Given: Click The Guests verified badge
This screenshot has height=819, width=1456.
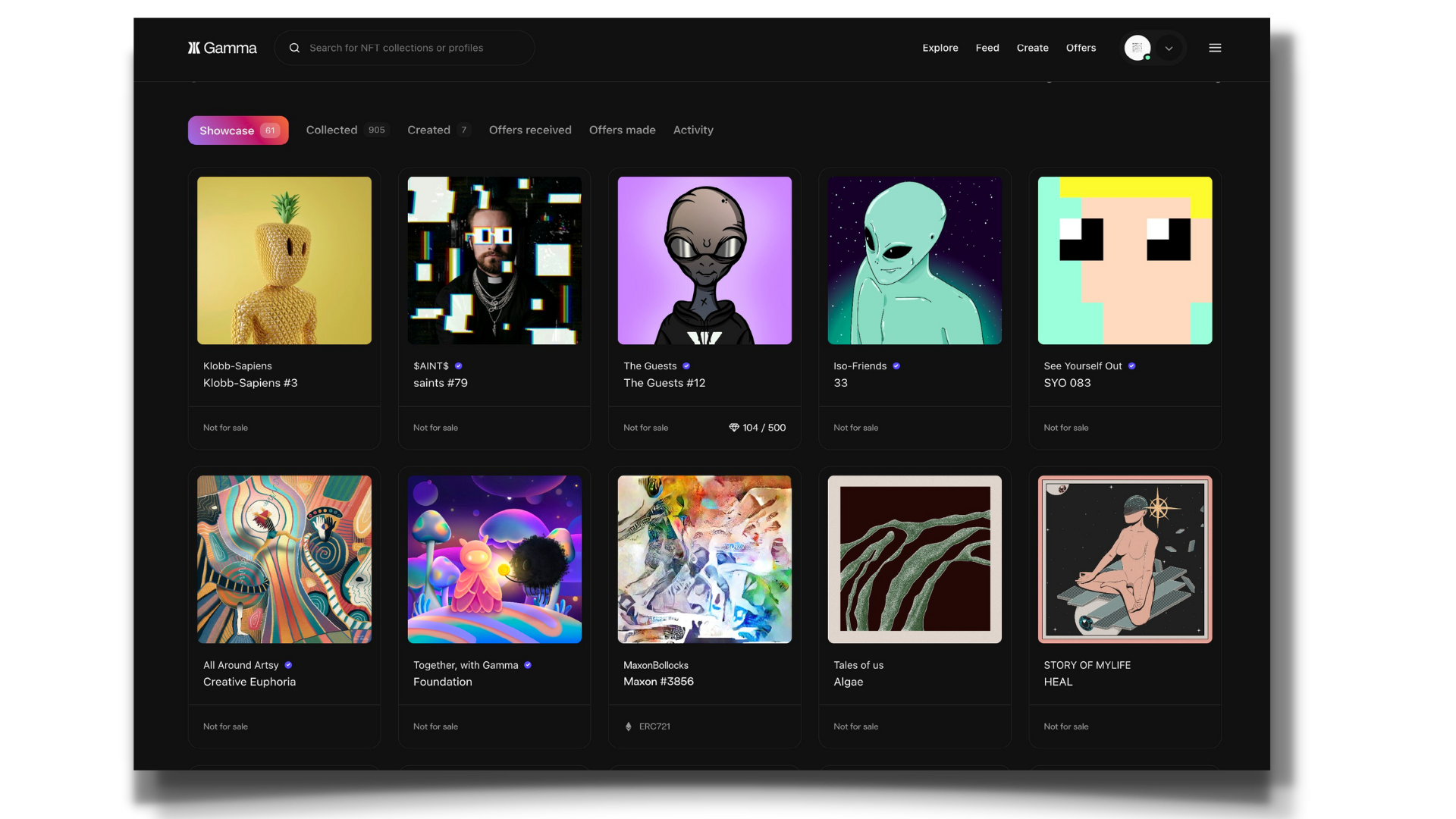Looking at the screenshot, I should [686, 366].
